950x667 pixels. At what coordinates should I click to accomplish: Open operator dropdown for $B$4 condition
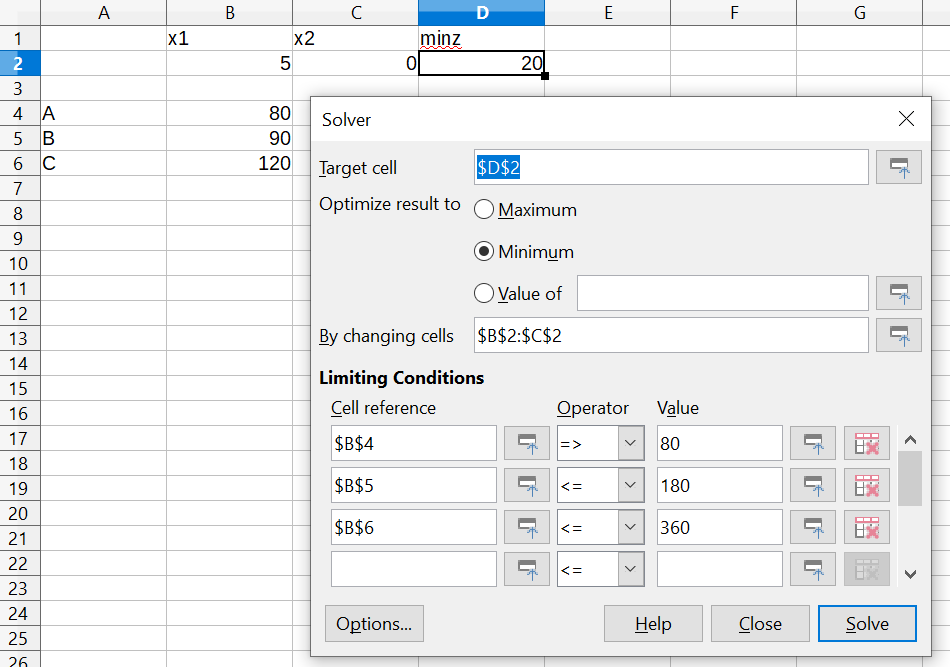tap(631, 443)
